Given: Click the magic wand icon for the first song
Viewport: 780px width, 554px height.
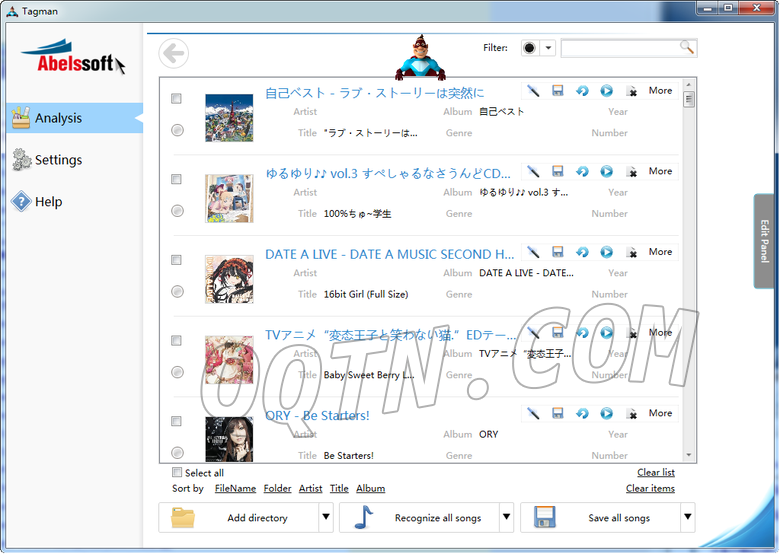Looking at the screenshot, I should 533,91.
